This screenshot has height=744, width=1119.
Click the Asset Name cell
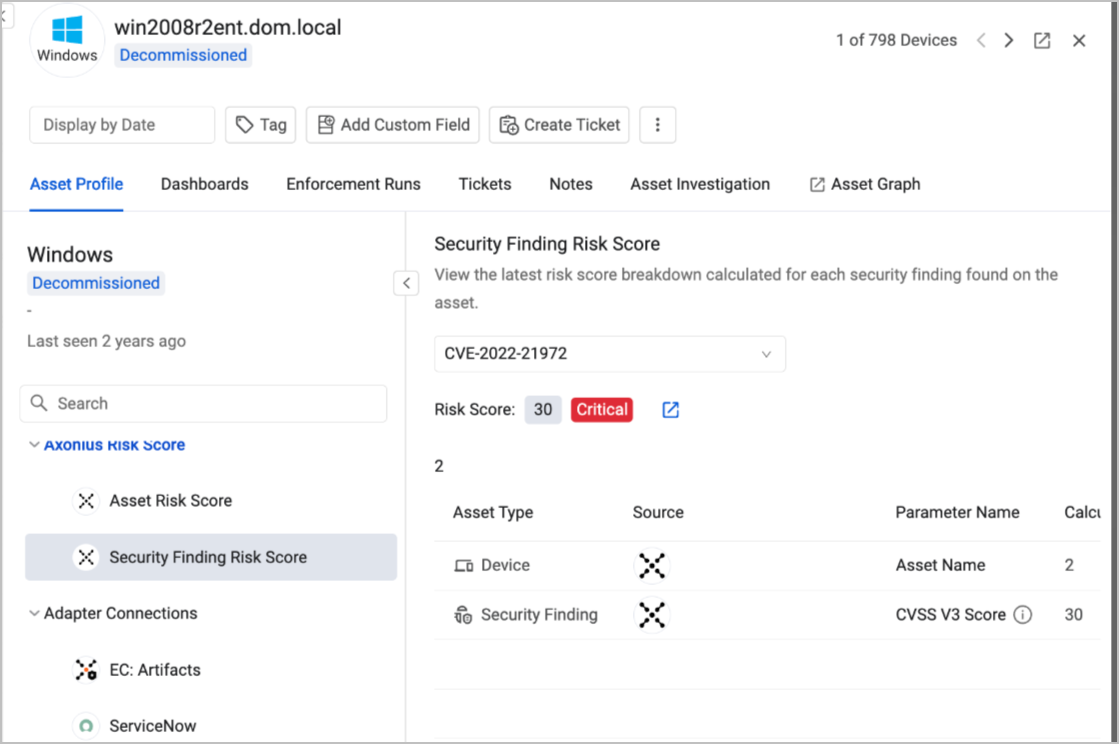941,565
